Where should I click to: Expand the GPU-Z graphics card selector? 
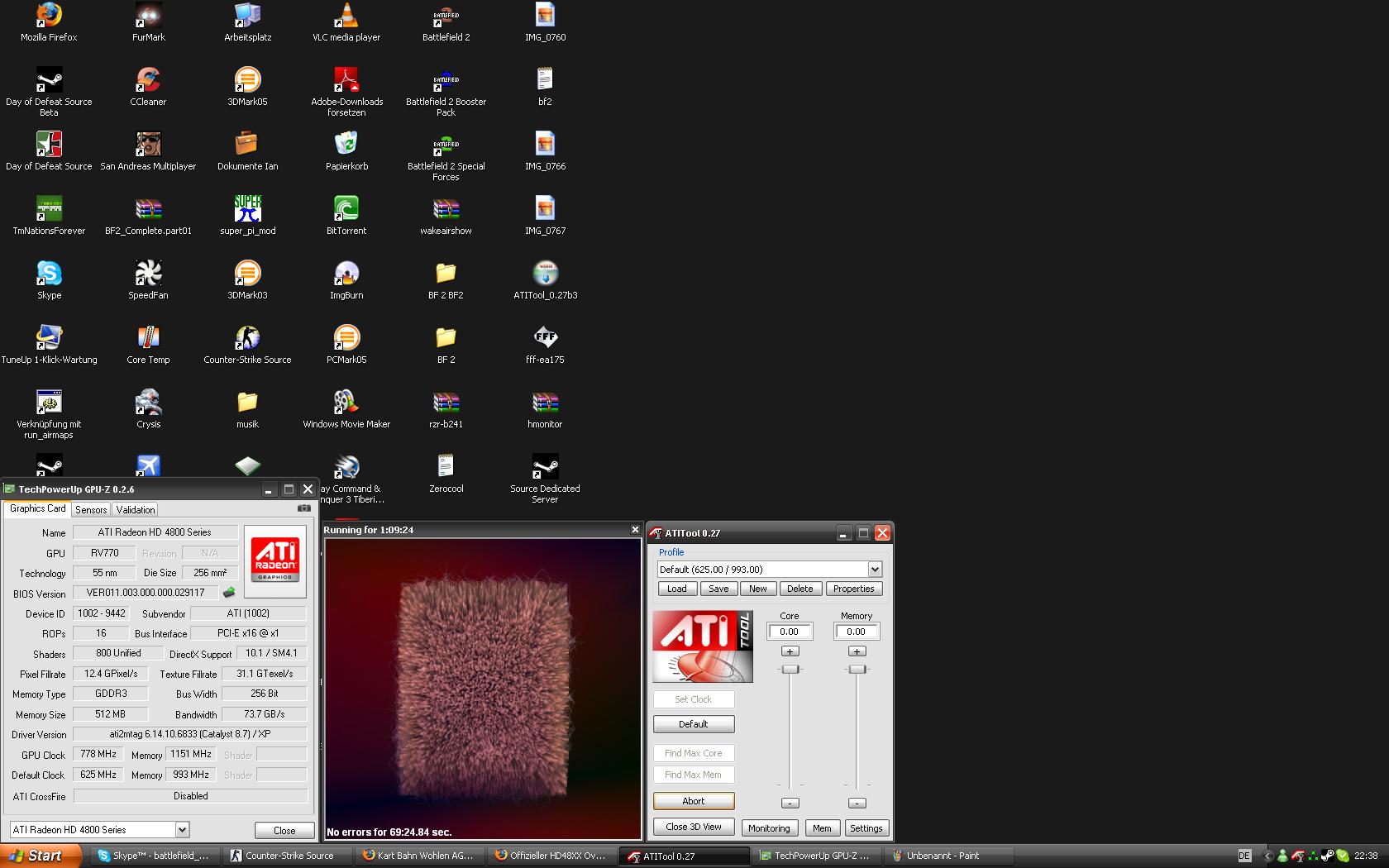pos(182,829)
